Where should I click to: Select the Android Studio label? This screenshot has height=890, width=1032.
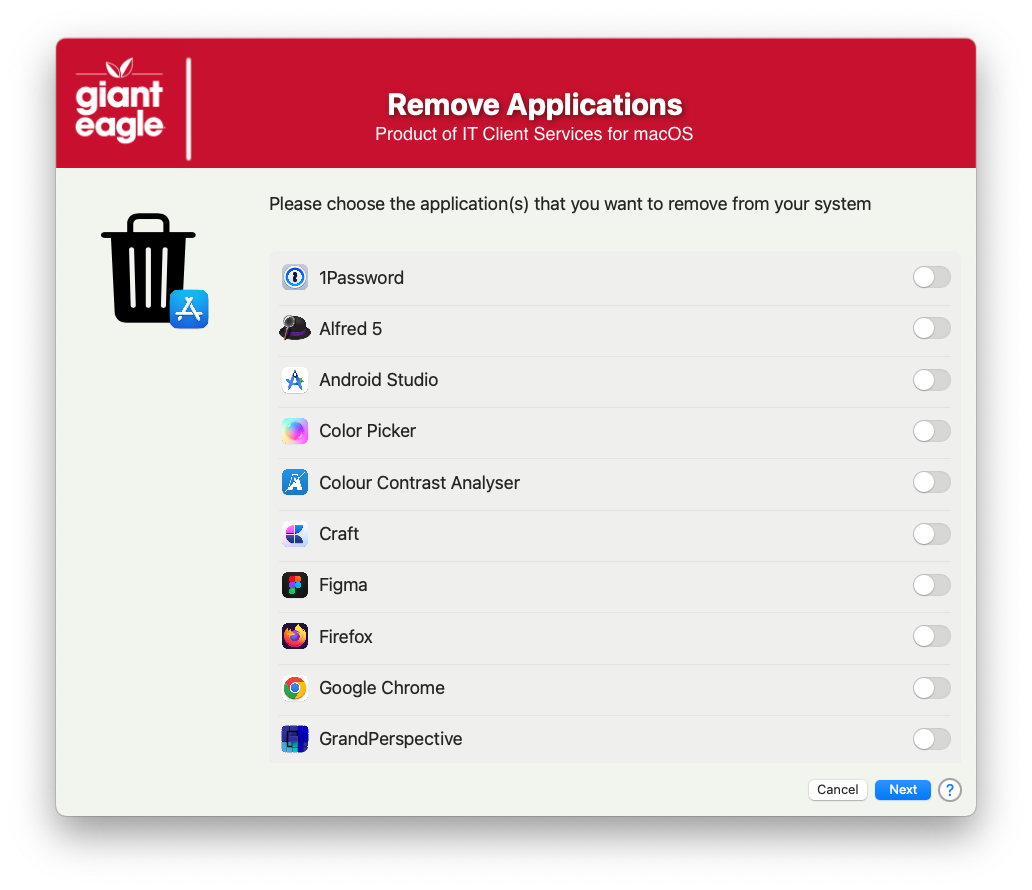378,380
